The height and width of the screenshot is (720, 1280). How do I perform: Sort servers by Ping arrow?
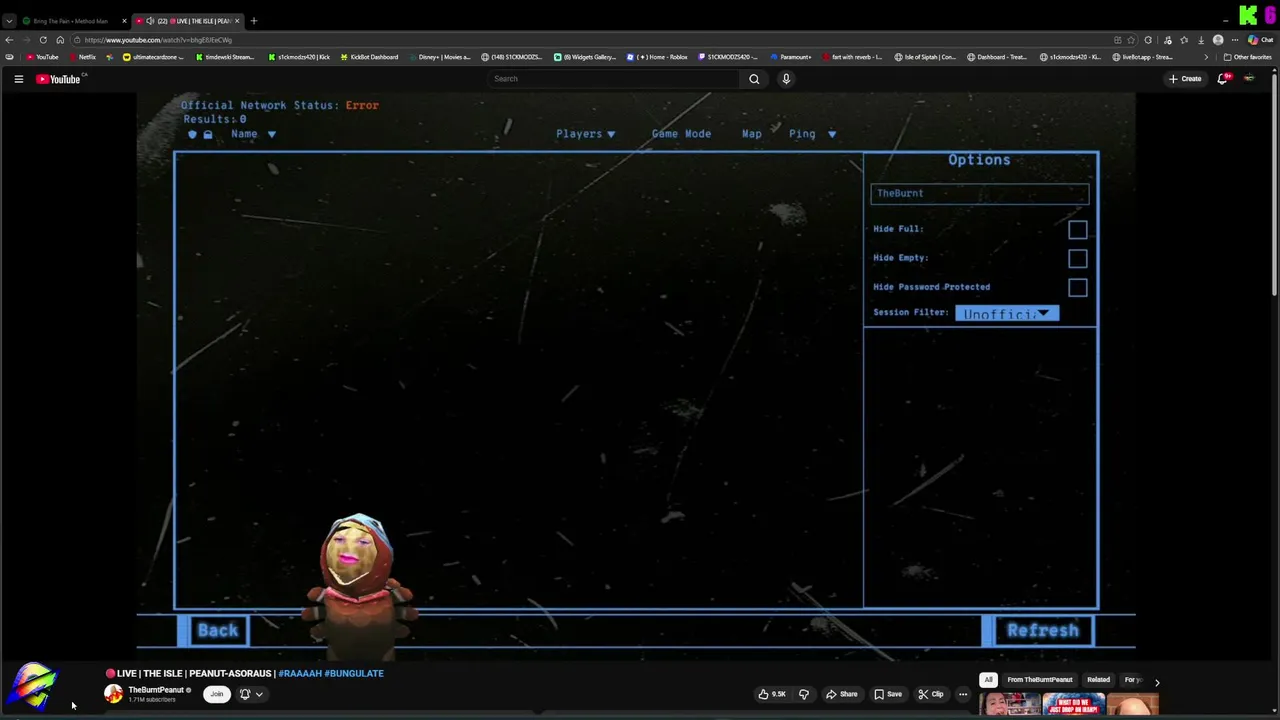[832, 134]
